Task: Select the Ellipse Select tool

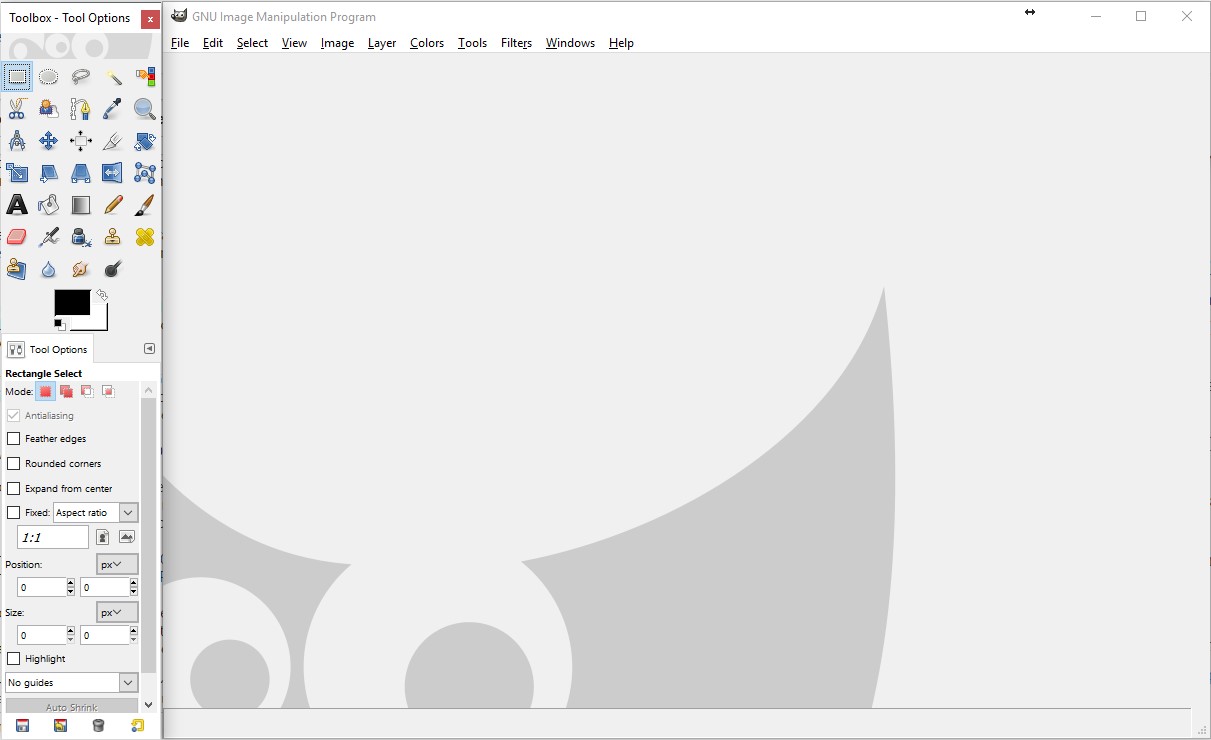Action: pos(49,77)
